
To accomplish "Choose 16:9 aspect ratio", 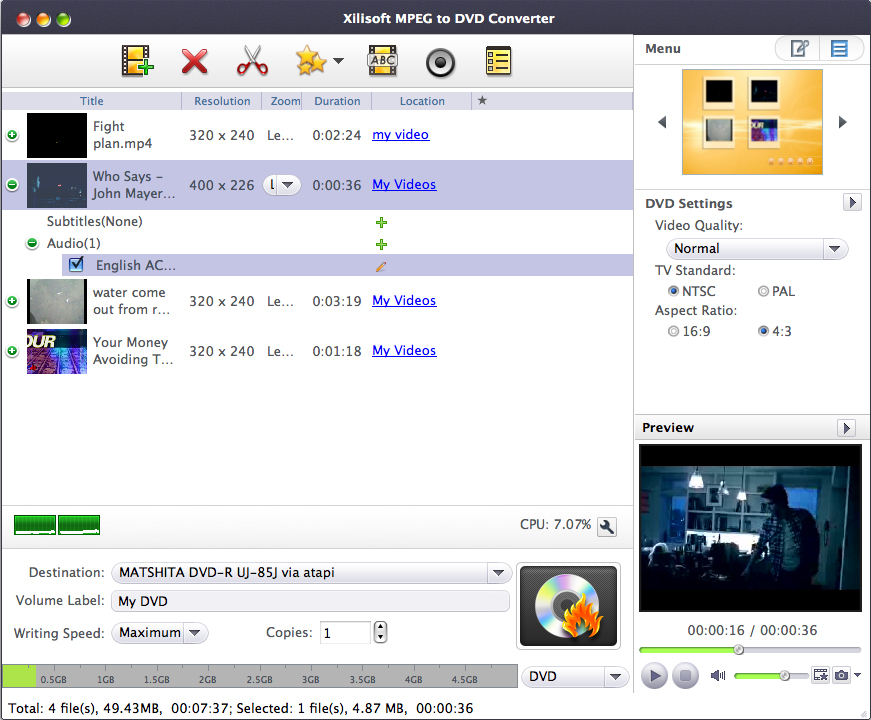I will pyautogui.click(x=673, y=331).
